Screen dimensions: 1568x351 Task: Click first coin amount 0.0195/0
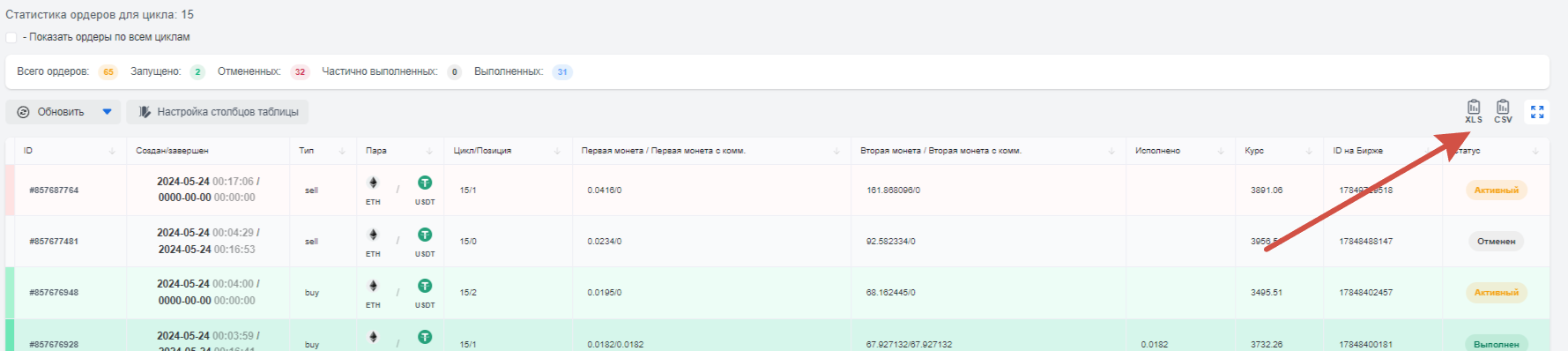pos(605,293)
